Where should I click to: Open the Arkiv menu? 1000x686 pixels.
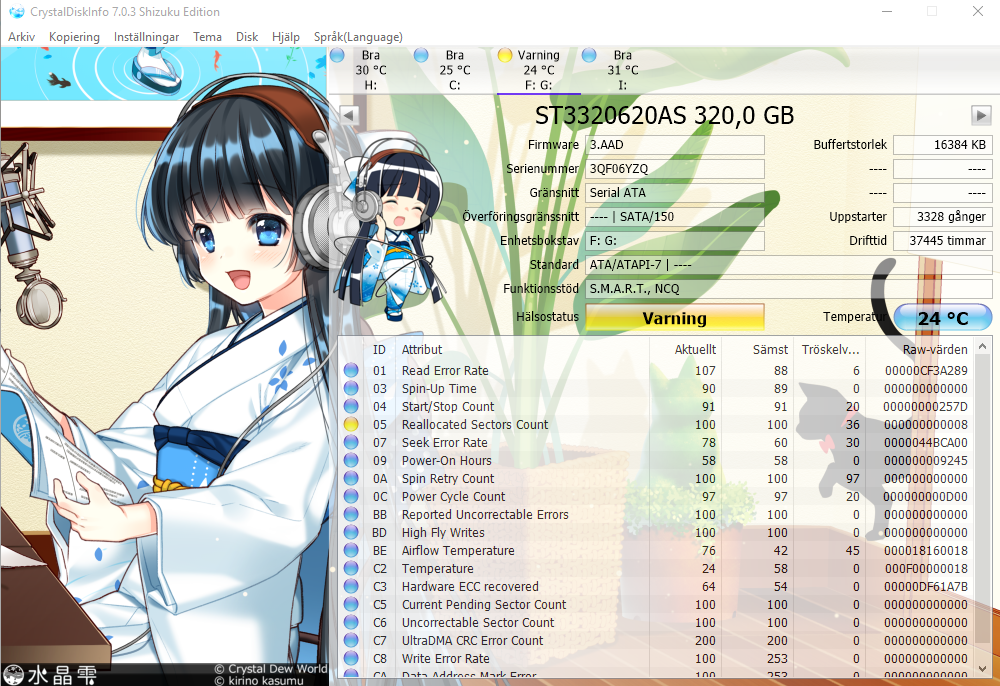(x=21, y=37)
